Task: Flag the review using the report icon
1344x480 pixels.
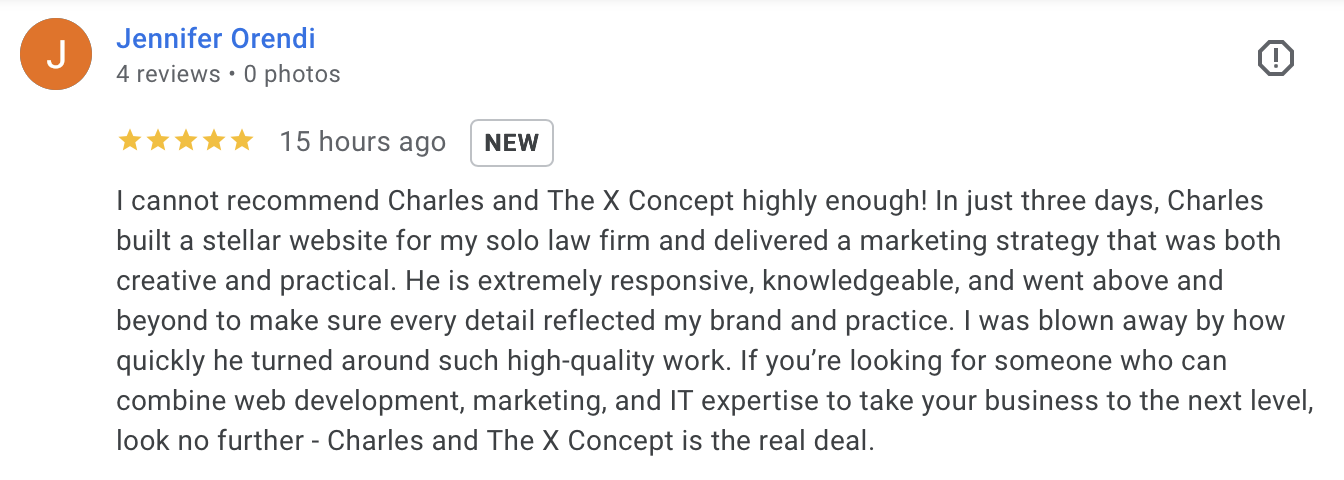Action: point(1275,59)
